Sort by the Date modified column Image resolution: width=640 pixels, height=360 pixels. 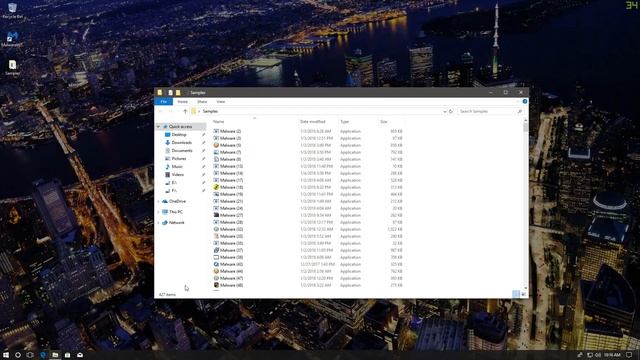coord(313,122)
